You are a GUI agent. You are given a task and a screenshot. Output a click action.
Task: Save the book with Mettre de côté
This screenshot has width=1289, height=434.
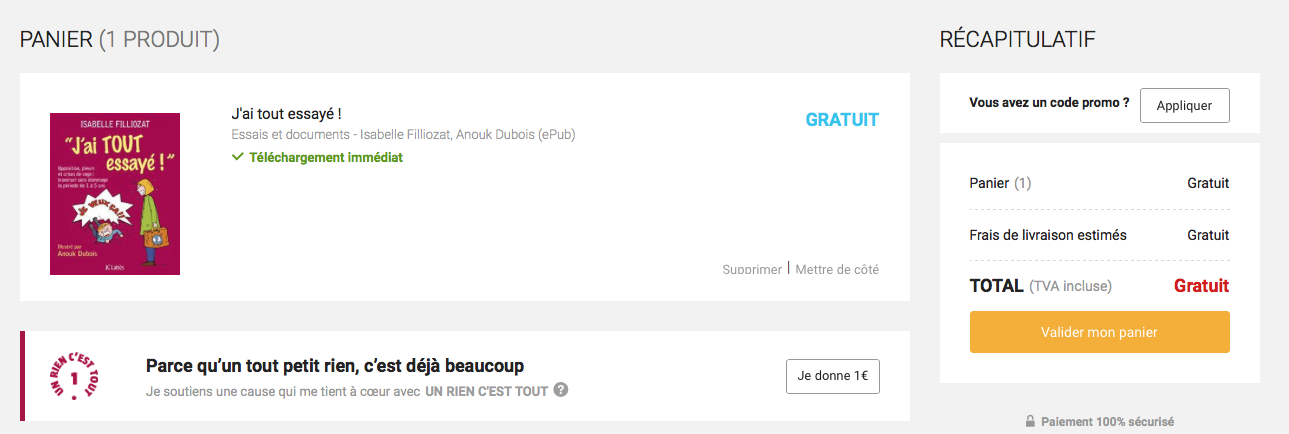[x=837, y=270]
